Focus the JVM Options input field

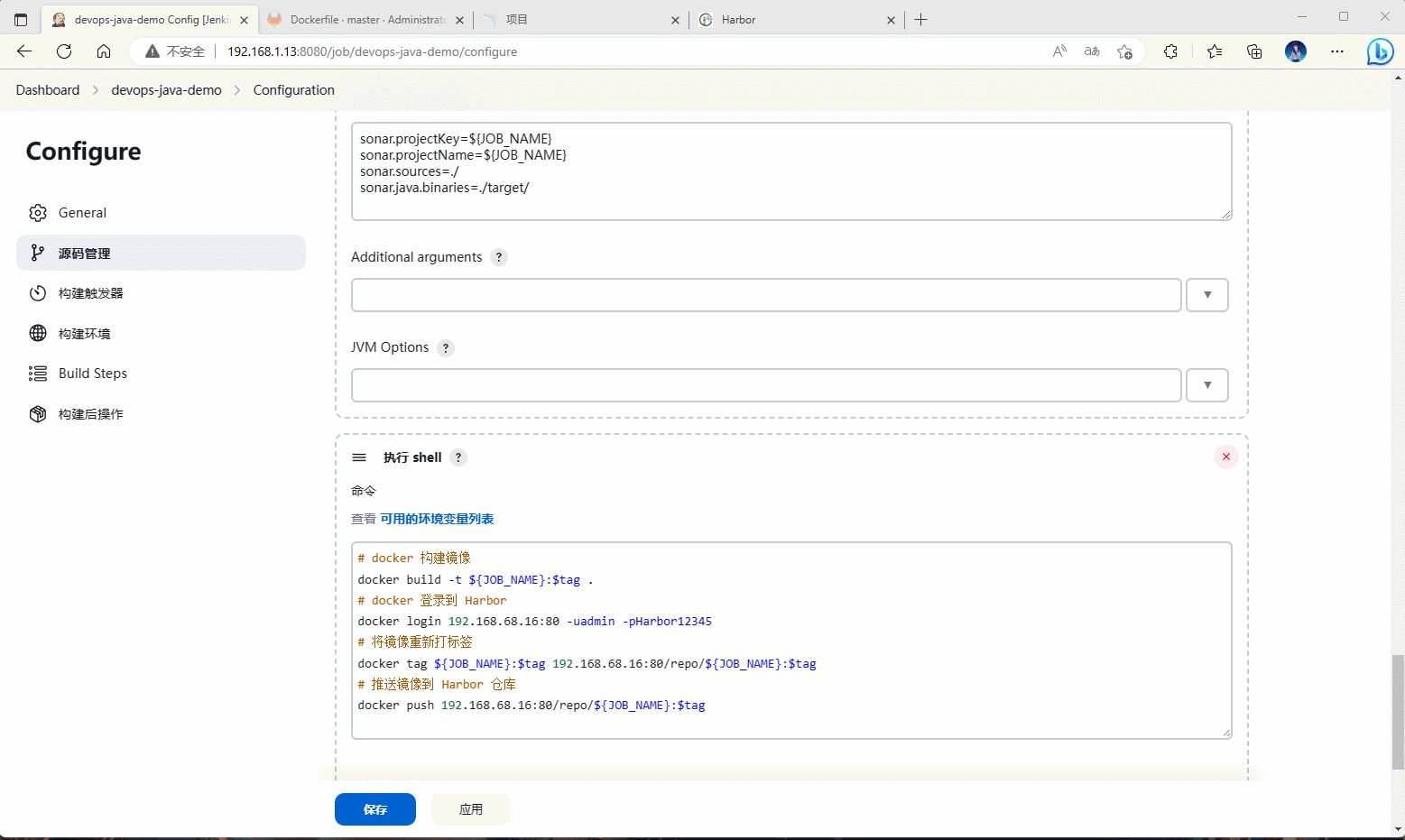point(766,385)
